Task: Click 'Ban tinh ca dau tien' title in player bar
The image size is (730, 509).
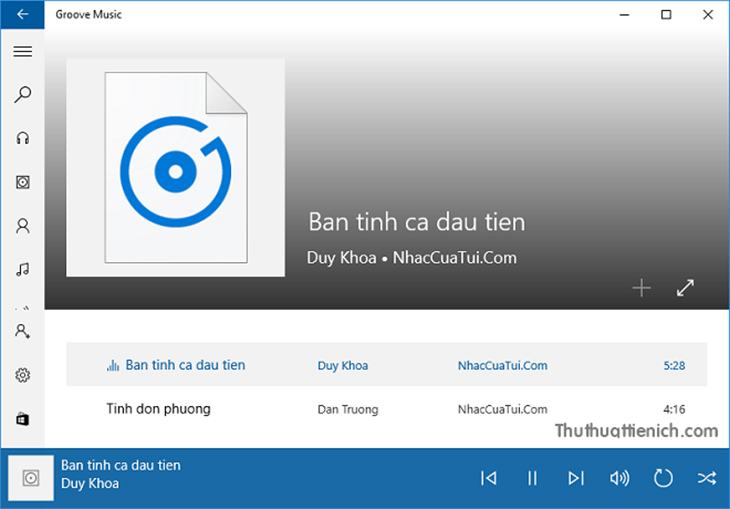Action: pos(121,465)
